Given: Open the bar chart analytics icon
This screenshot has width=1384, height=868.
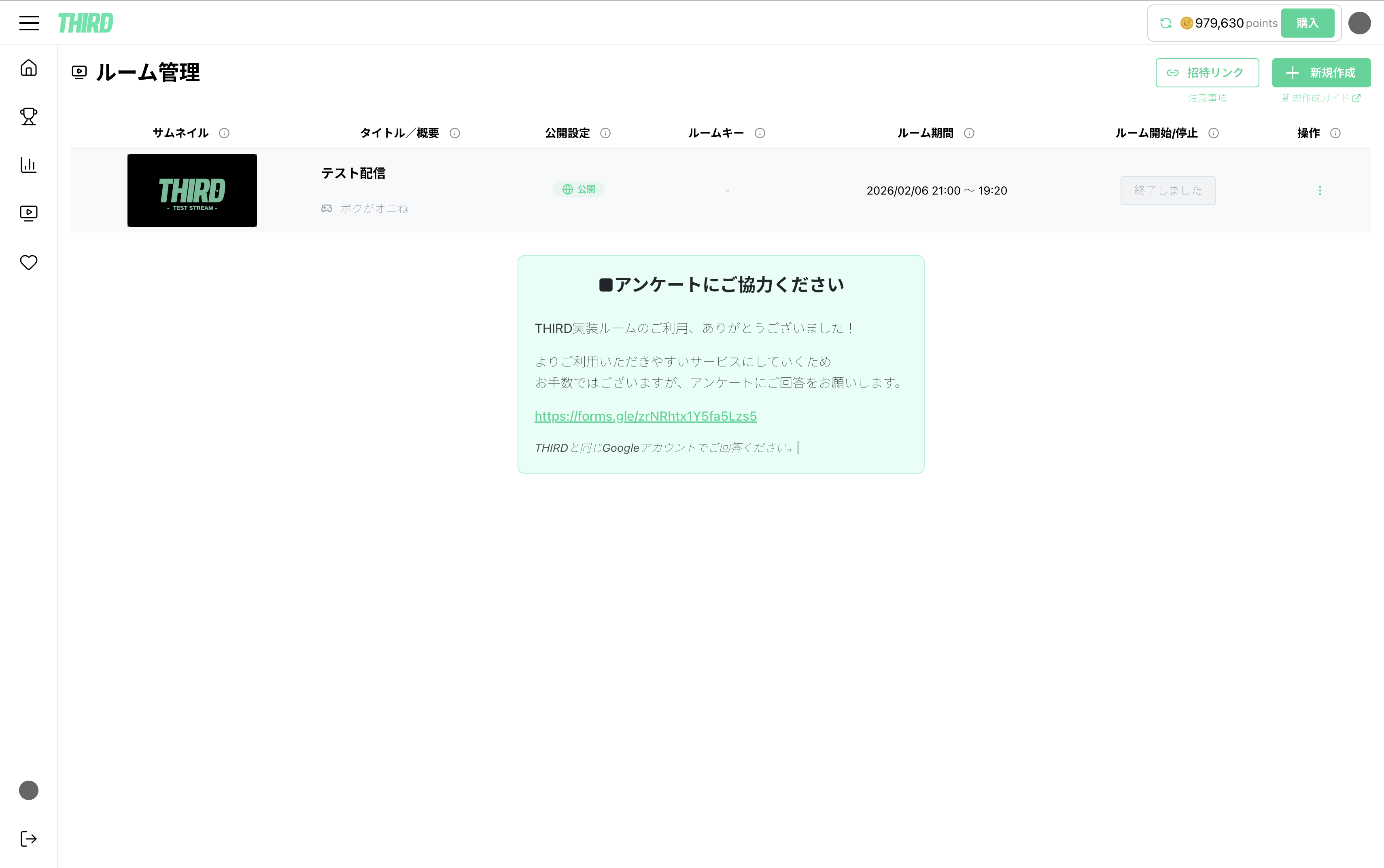Looking at the screenshot, I should pos(29,165).
